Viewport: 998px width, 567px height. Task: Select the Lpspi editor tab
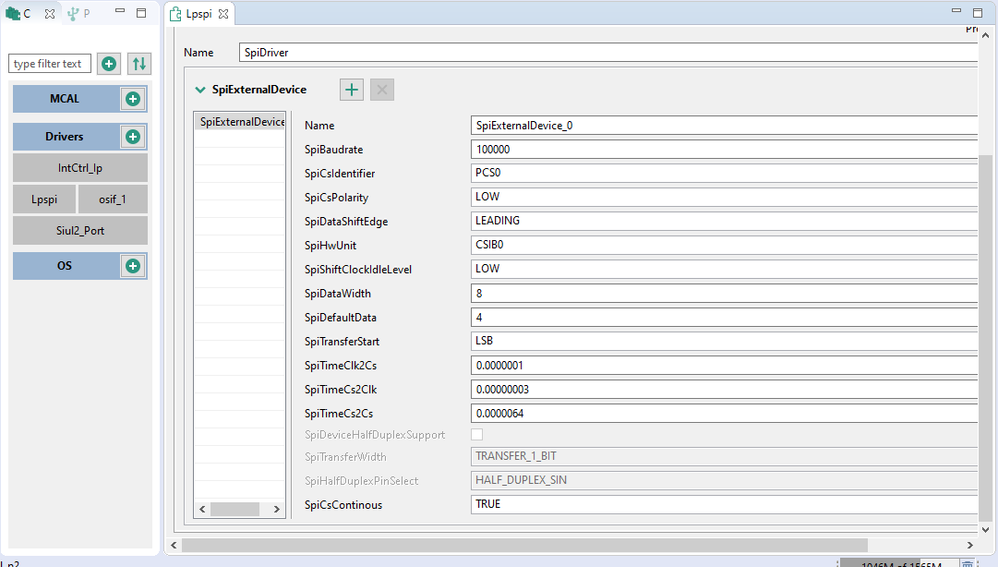(199, 14)
